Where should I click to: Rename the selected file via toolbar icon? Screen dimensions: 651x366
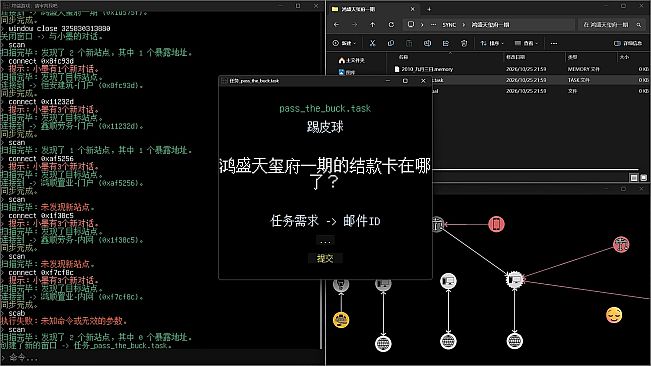pyautogui.click(x=427, y=43)
